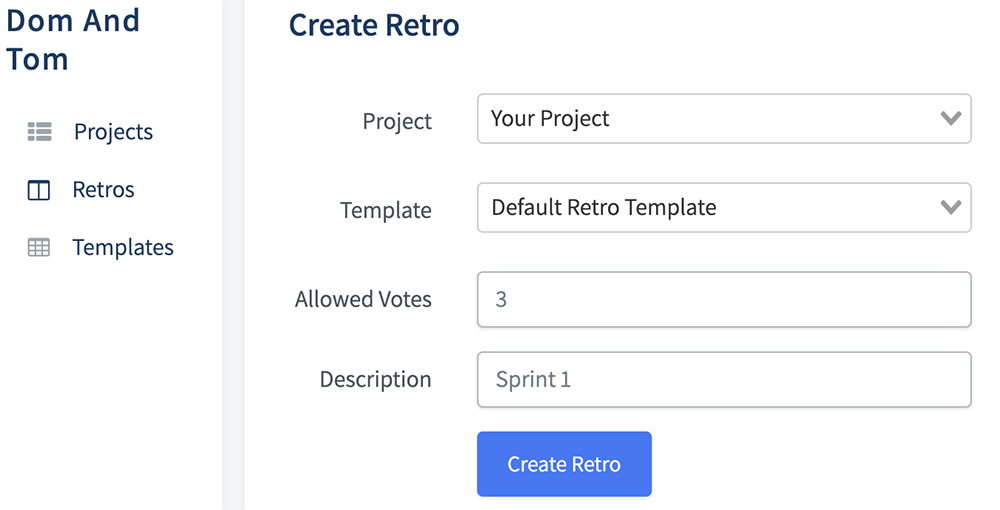
Task: Click into the Description field with Sprint 1
Action: [x=724, y=379]
